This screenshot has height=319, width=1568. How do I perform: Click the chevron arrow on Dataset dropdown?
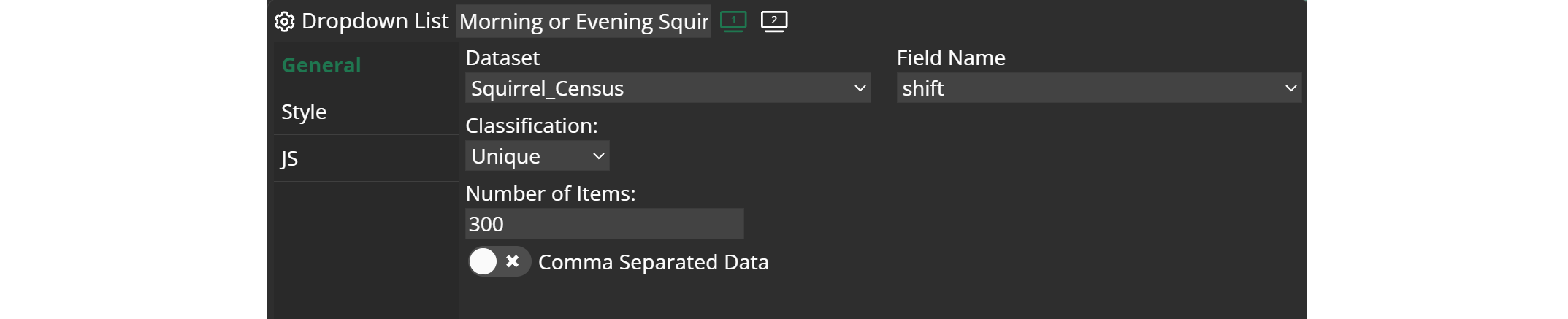[x=860, y=88]
